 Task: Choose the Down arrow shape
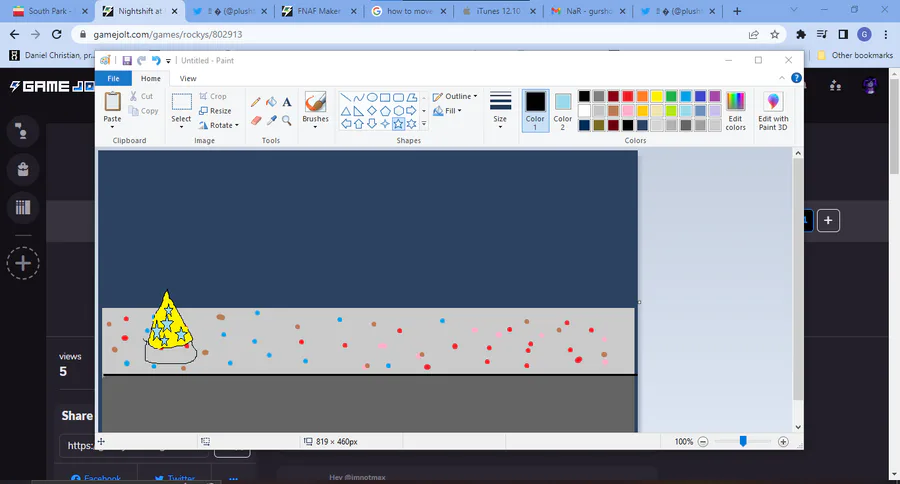[x=372, y=124]
